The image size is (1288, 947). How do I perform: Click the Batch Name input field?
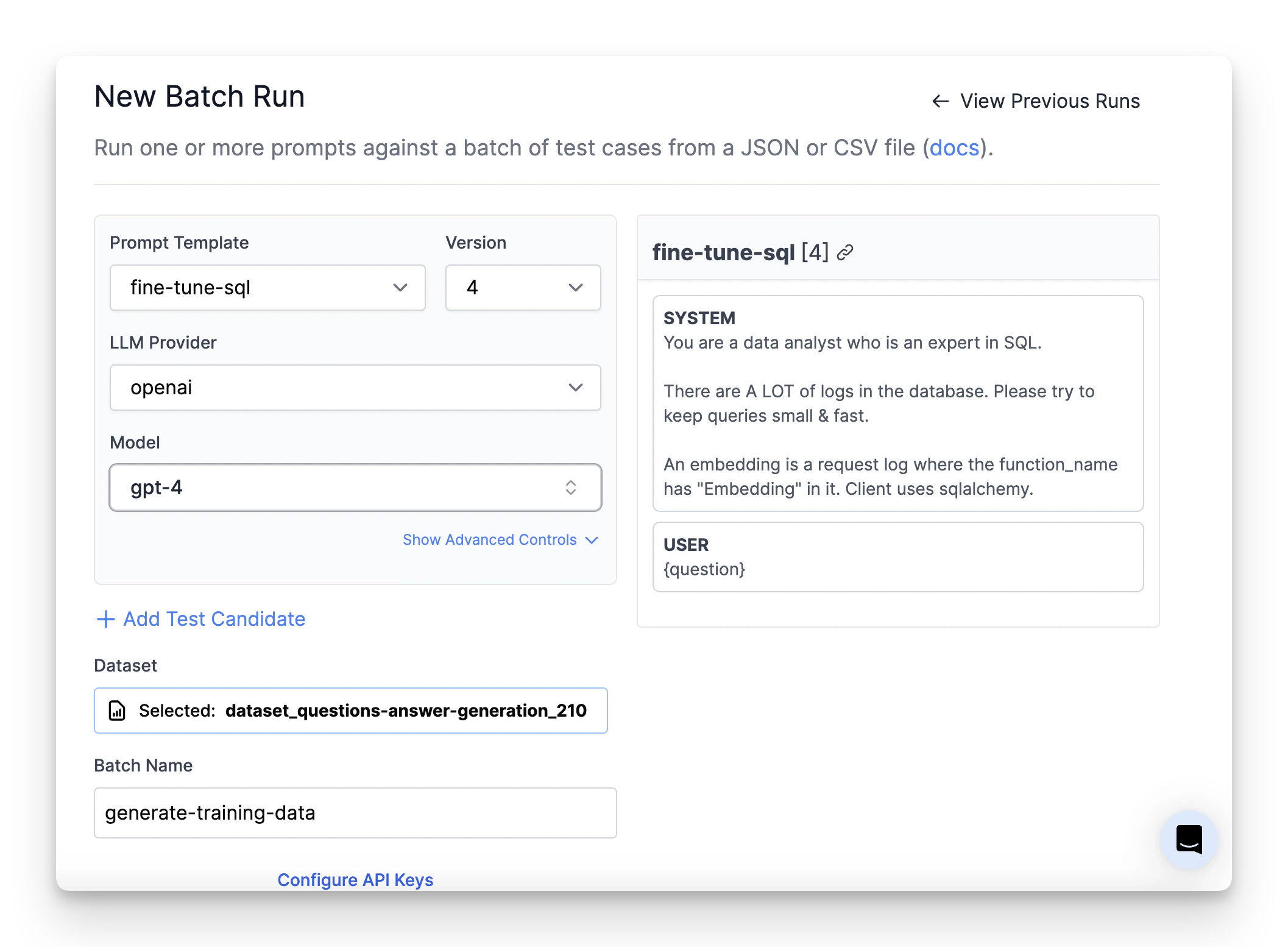pos(355,813)
